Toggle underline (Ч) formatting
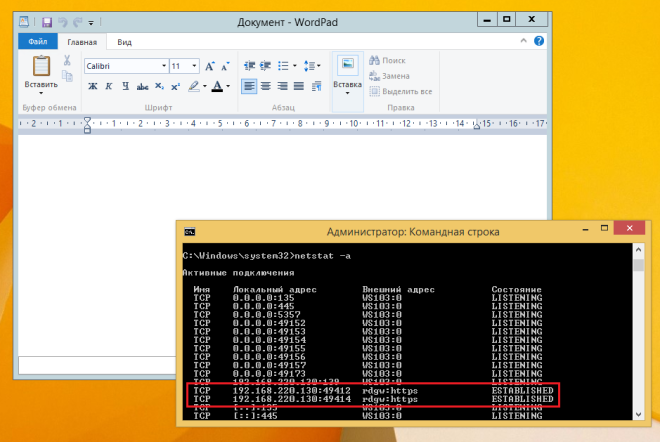The width and height of the screenshot is (660, 442). coord(124,87)
